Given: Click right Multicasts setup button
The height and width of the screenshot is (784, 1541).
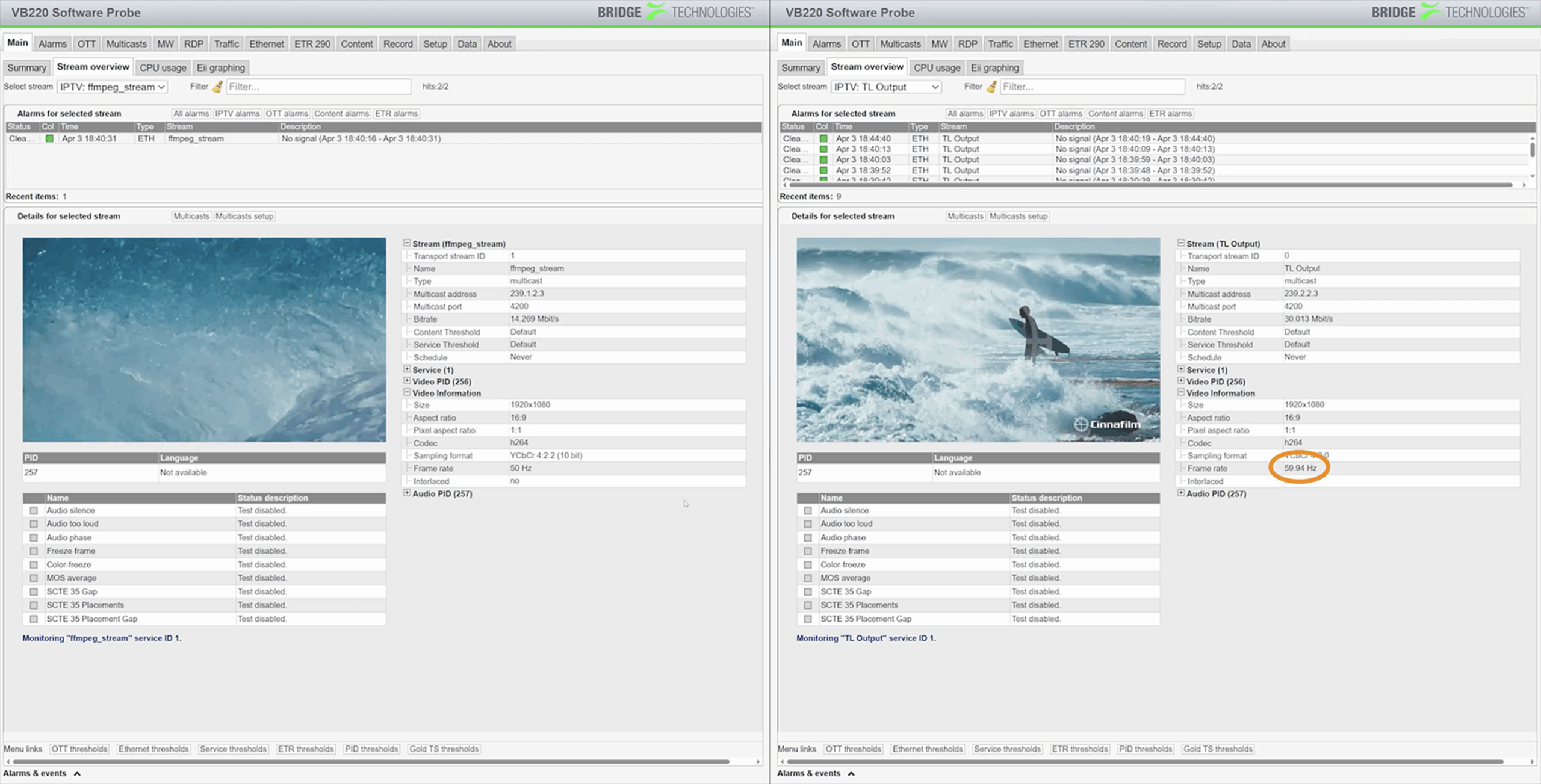Looking at the screenshot, I should pyautogui.click(x=1018, y=216).
